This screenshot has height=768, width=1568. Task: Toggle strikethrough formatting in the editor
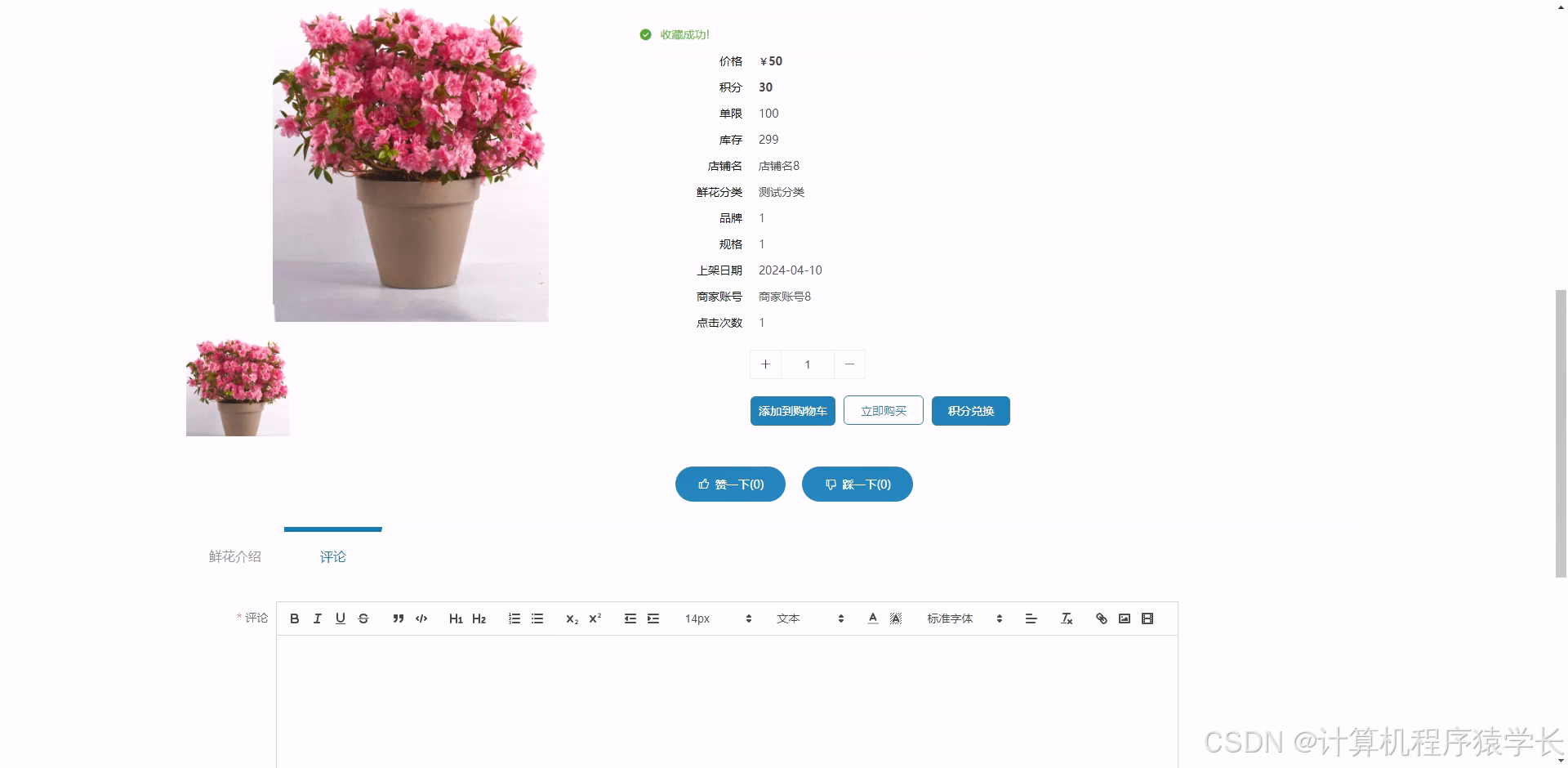point(363,618)
